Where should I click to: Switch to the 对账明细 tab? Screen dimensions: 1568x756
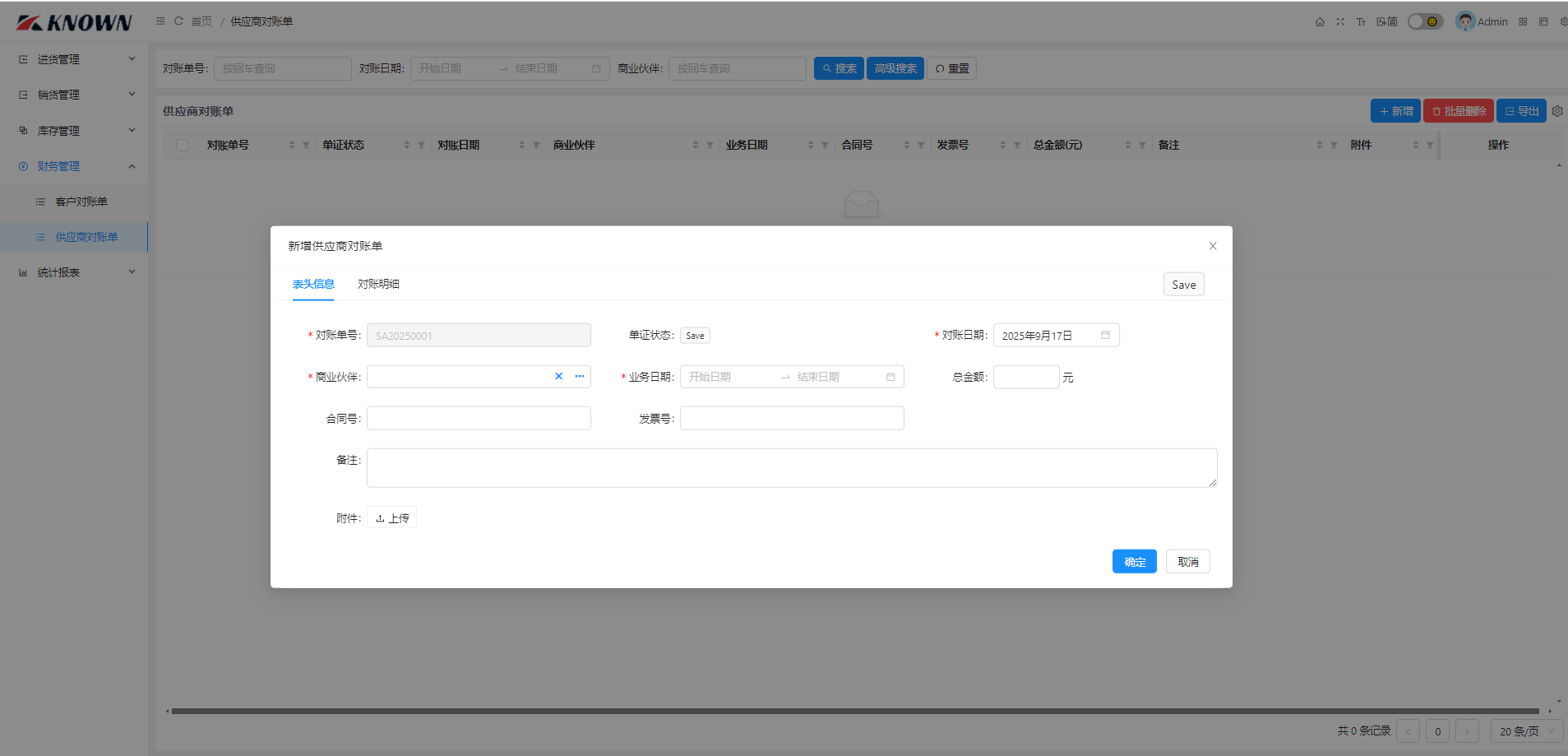pos(378,285)
